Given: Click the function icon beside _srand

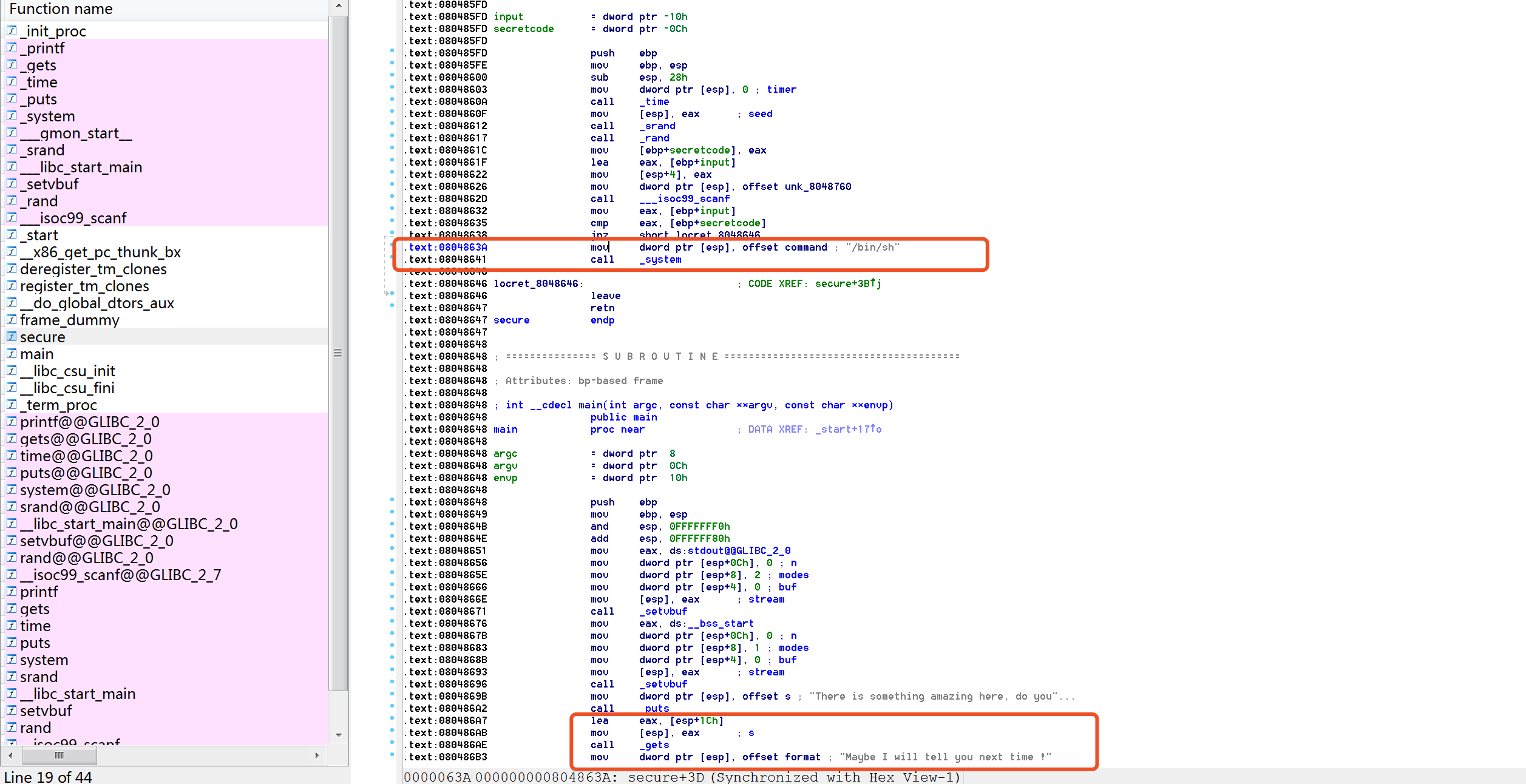Looking at the screenshot, I should point(12,149).
